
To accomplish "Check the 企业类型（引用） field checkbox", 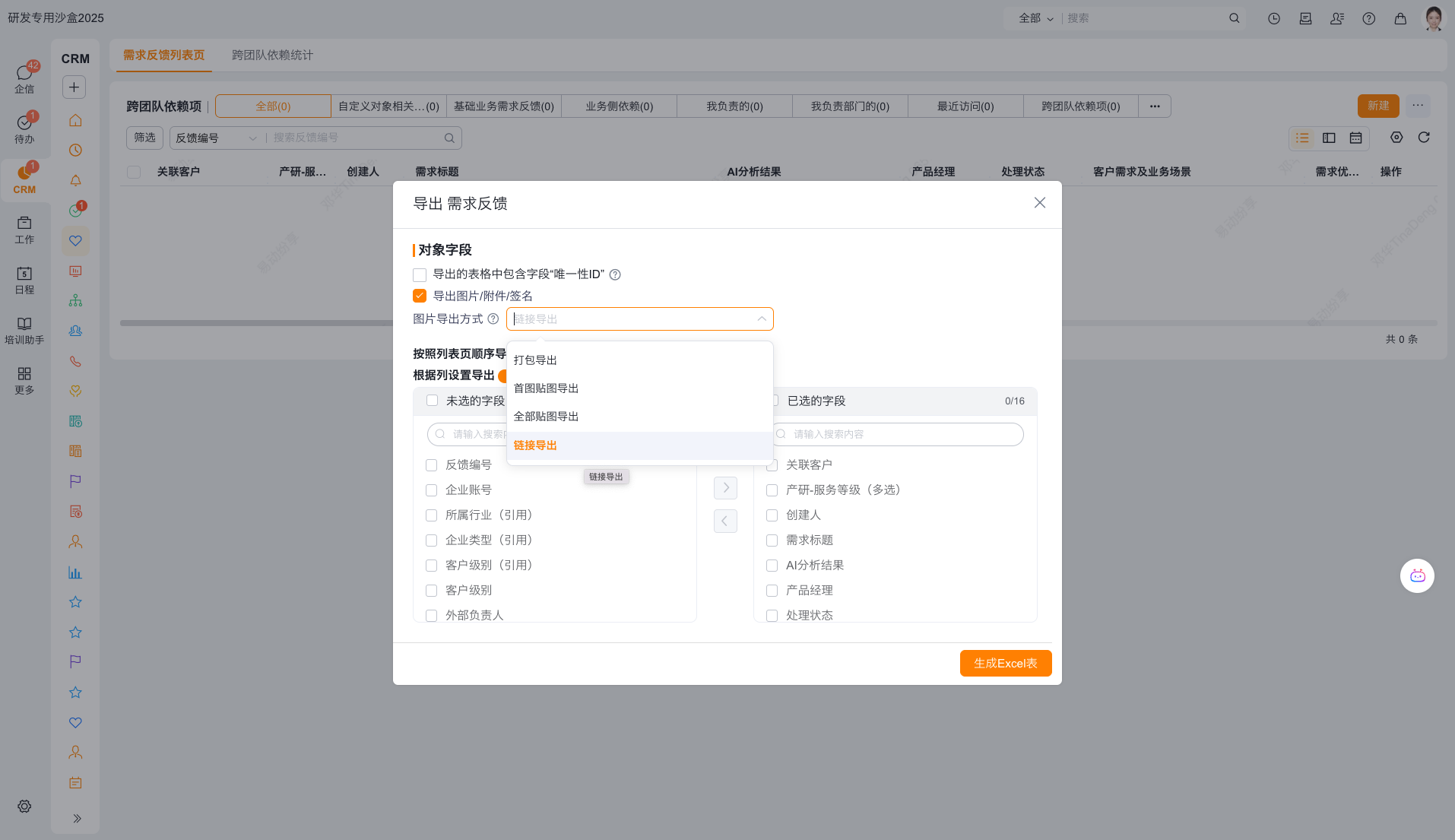I will 432,540.
